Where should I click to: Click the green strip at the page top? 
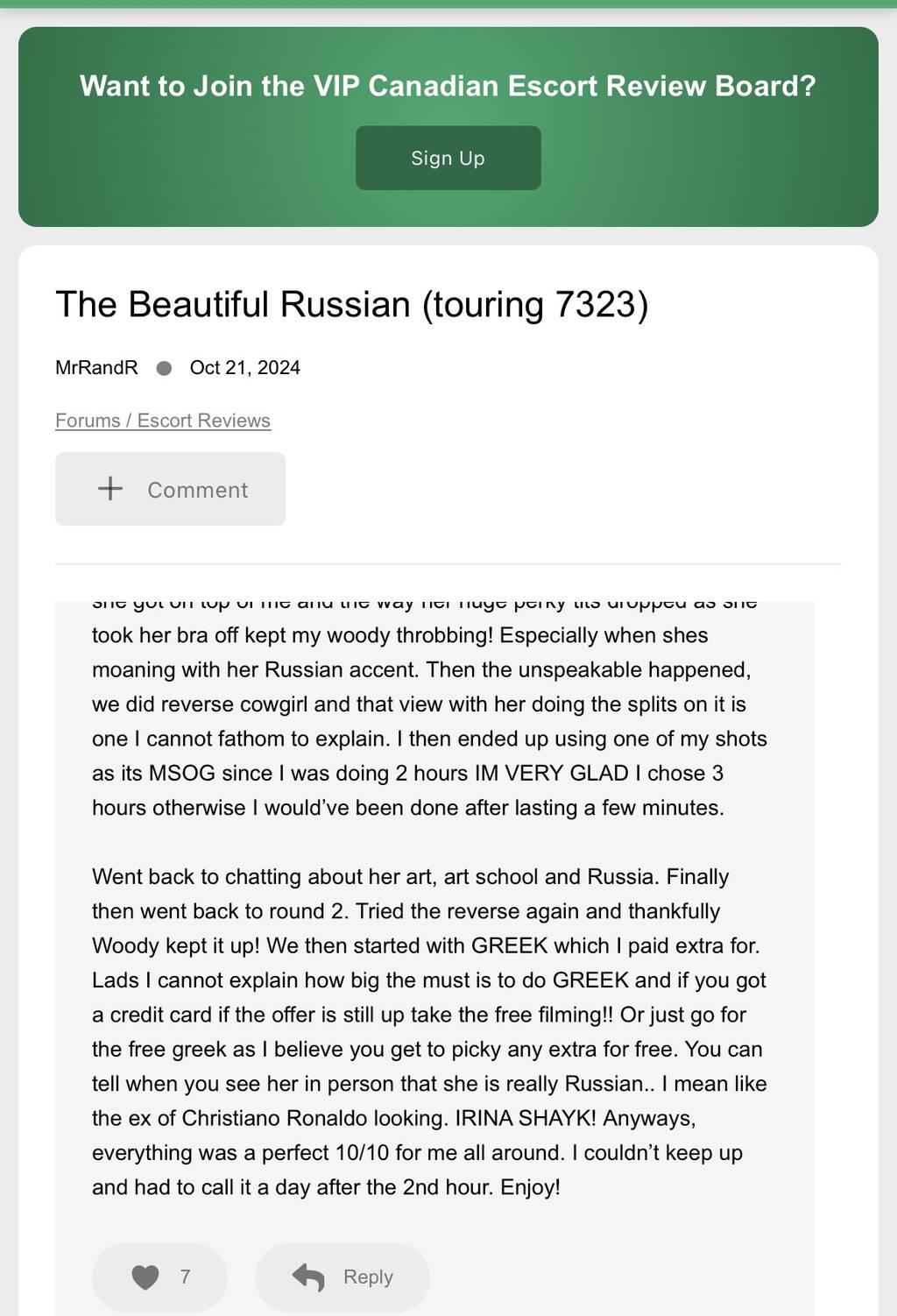pos(448,4)
